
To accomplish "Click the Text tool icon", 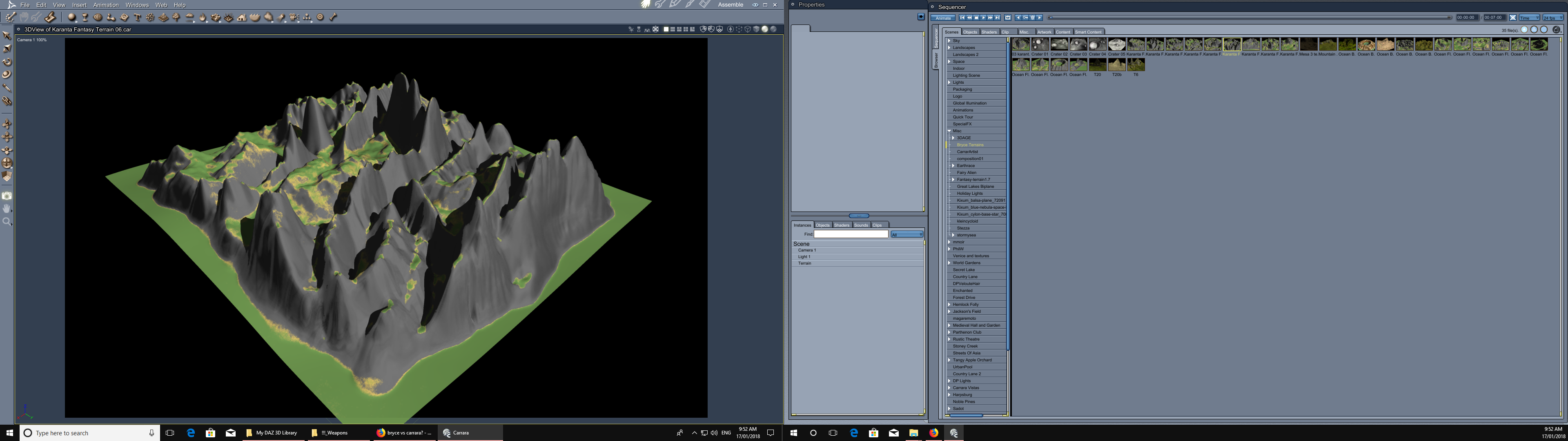I will 138,17.
